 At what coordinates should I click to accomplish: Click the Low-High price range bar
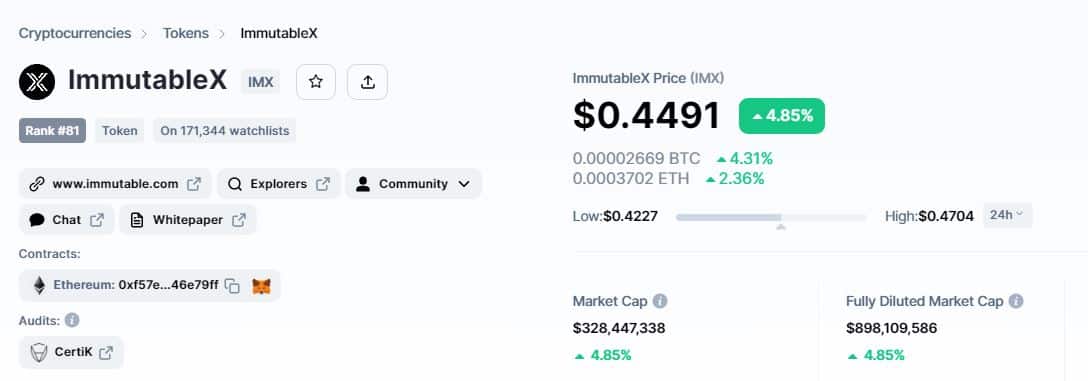(771, 217)
